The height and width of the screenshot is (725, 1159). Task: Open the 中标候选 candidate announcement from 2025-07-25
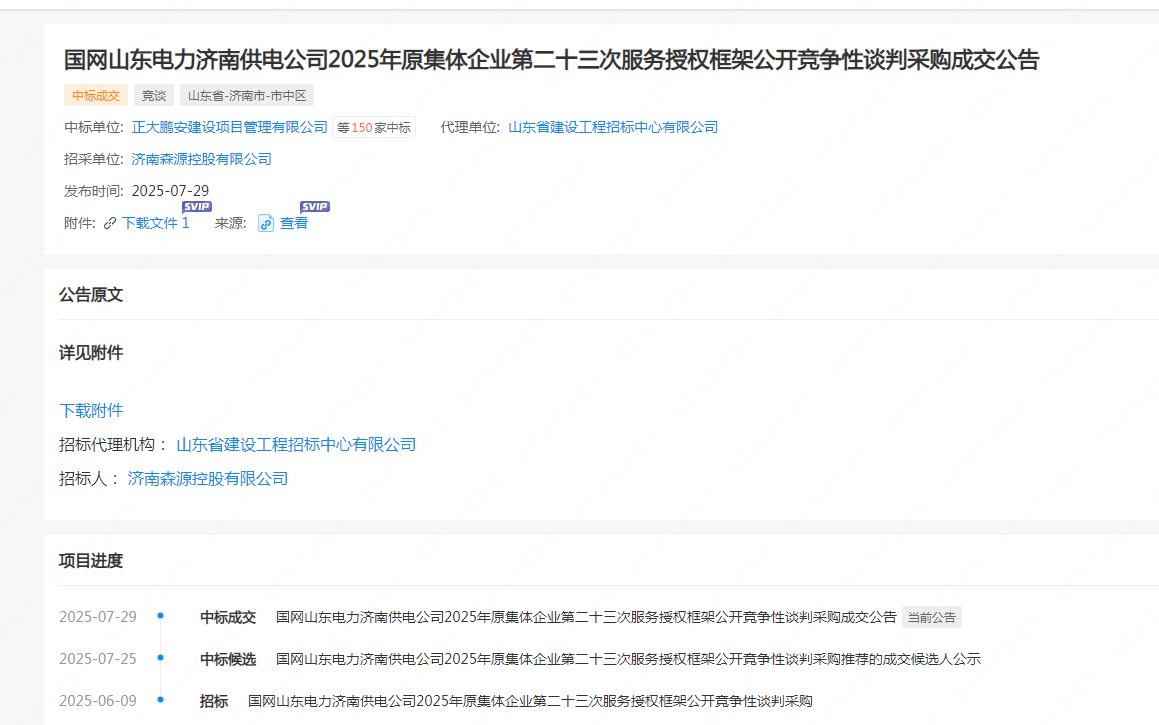[x=628, y=659]
